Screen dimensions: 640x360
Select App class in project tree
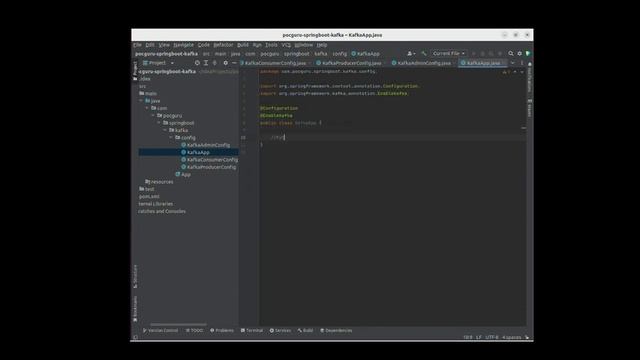[183, 174]
